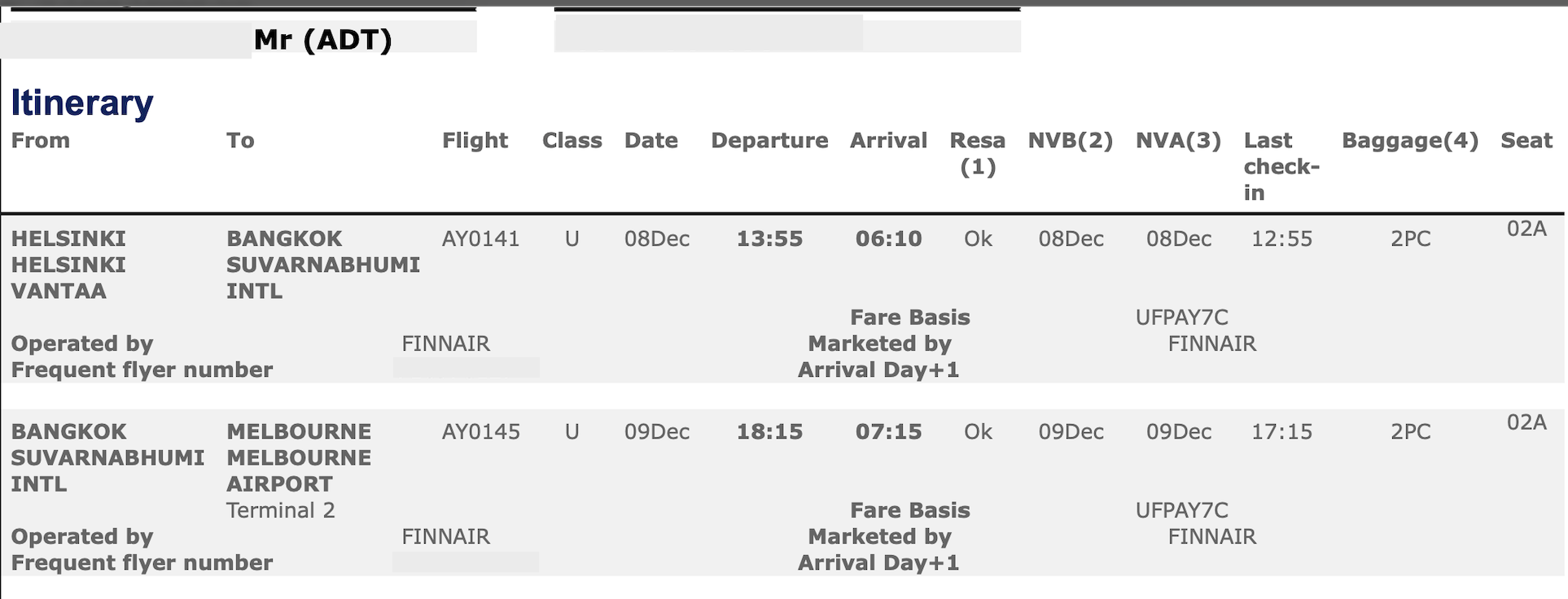Click the Itinerary heading

pyautogui.click(x=82, y=103)
